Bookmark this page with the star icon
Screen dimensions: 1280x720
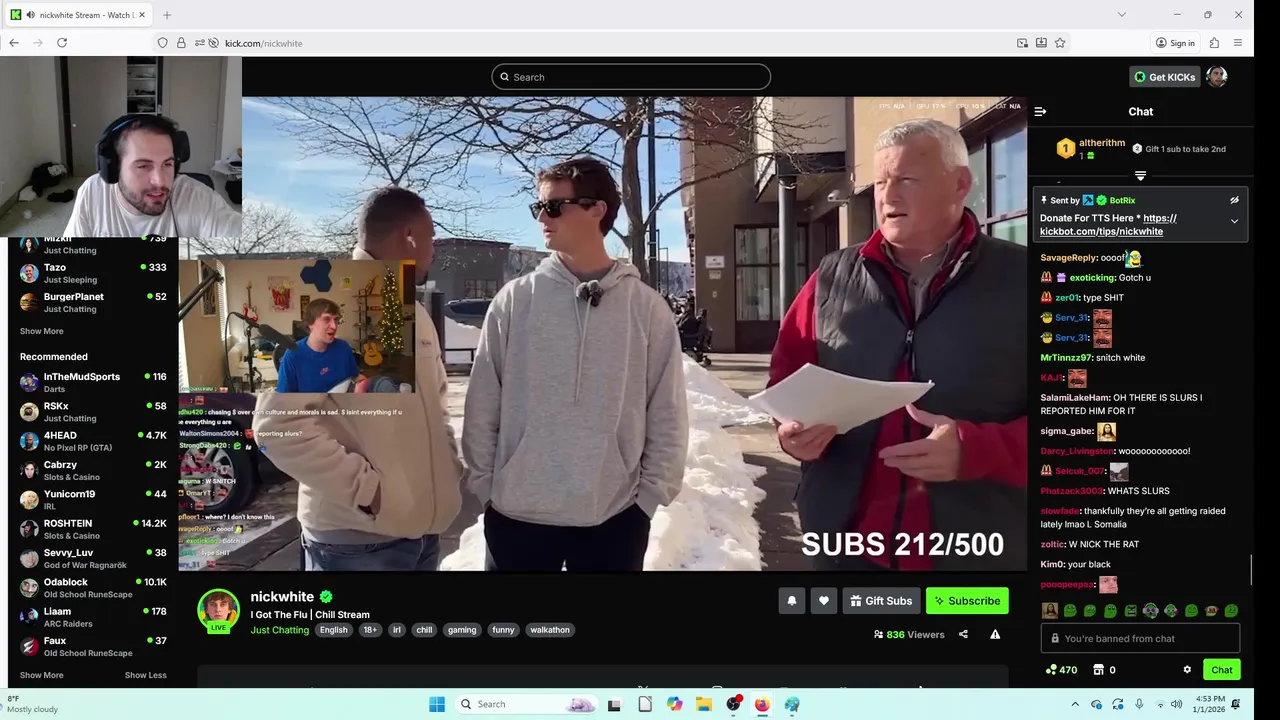[1060, 43]
